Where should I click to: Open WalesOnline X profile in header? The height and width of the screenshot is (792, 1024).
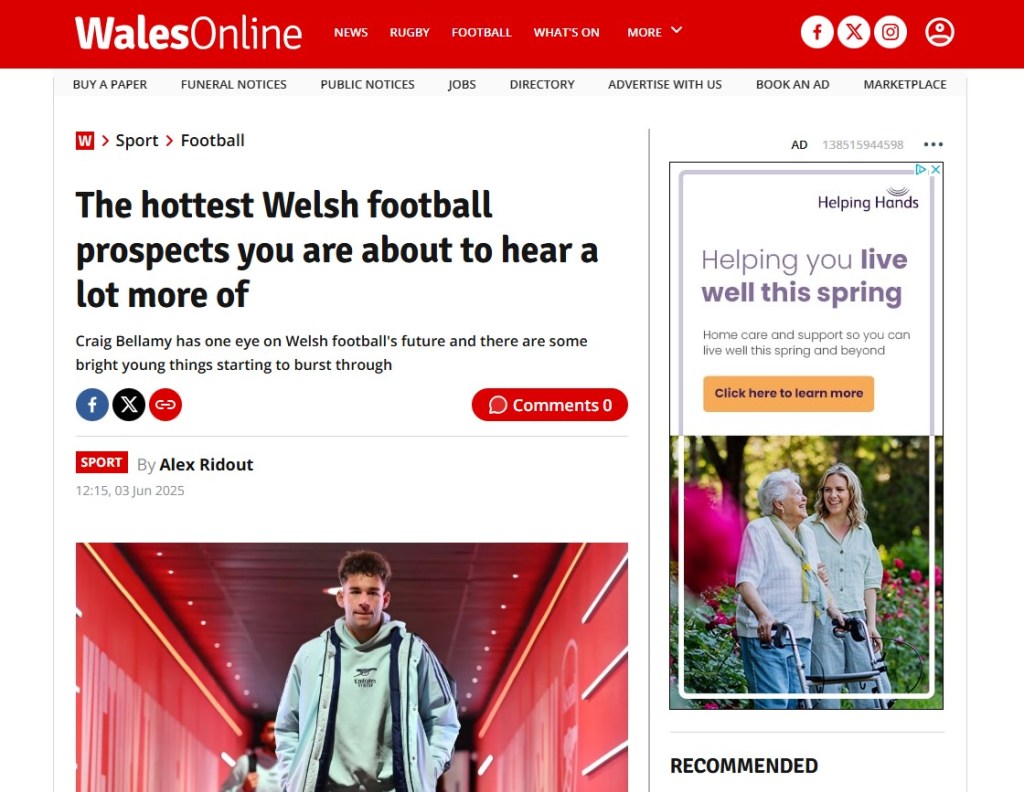click(x=854, y=32)
